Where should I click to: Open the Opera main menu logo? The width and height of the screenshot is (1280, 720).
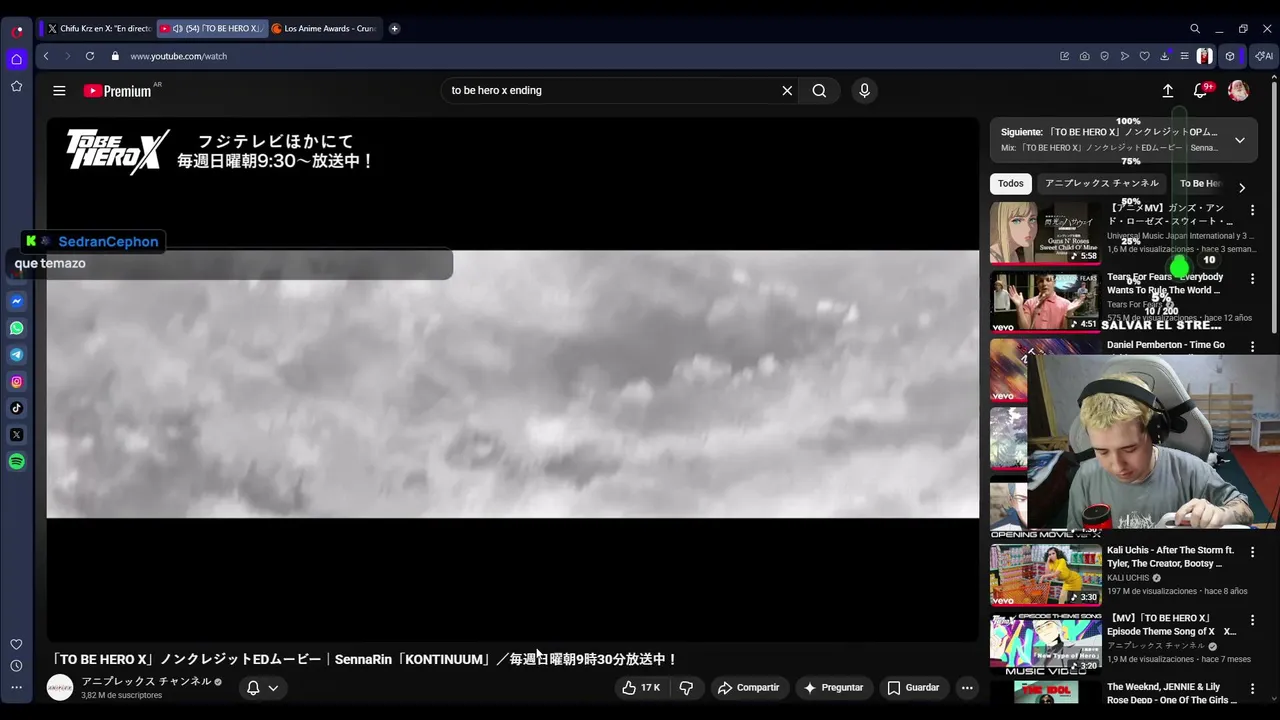tap(17, 31)
